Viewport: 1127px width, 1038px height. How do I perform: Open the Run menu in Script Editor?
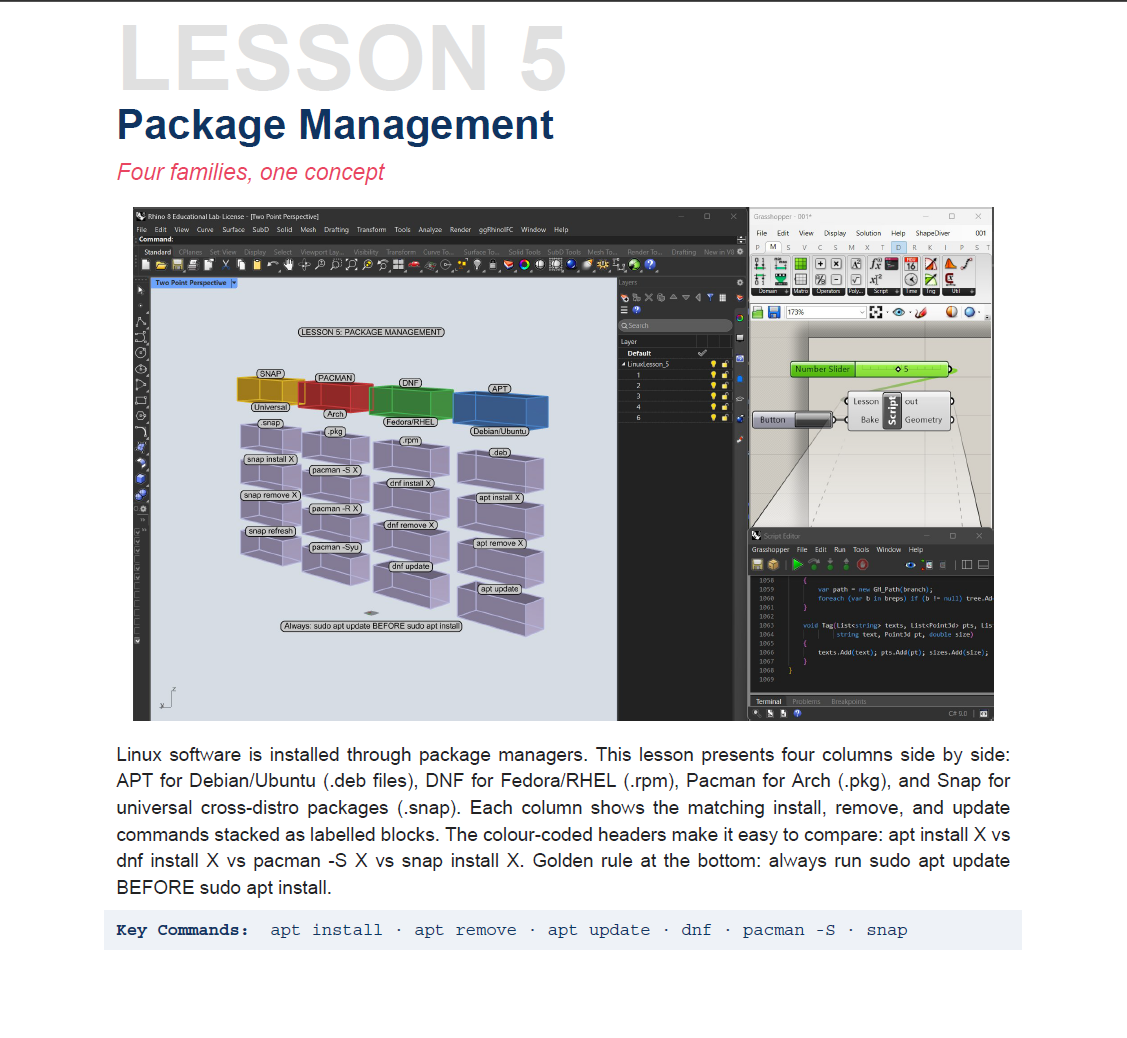pyautogui.click(x=840, y=549)
